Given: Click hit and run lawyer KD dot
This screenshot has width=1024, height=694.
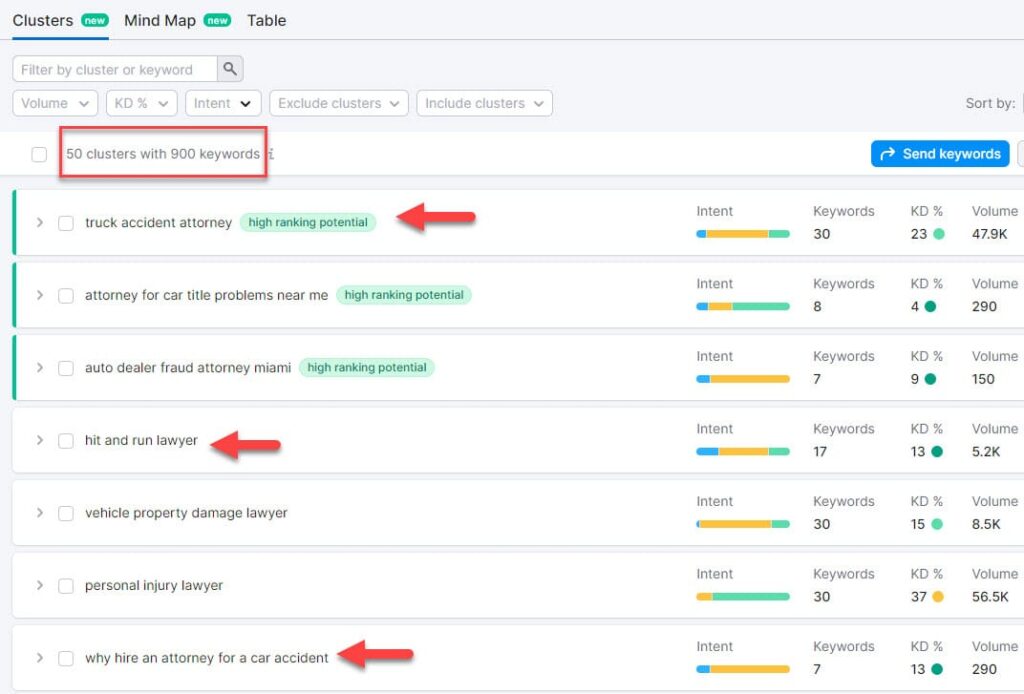Looking at the screenshot, I should tap(936, 451).
